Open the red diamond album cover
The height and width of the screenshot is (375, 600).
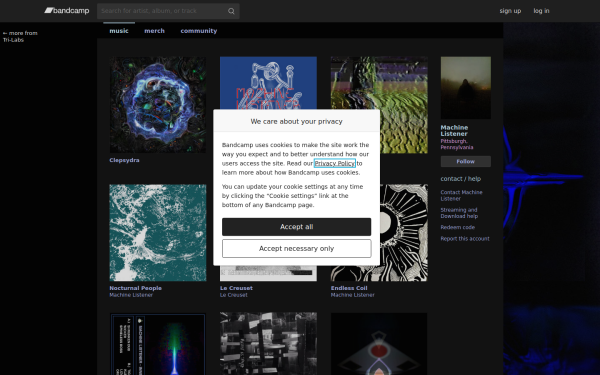[379, 344]
